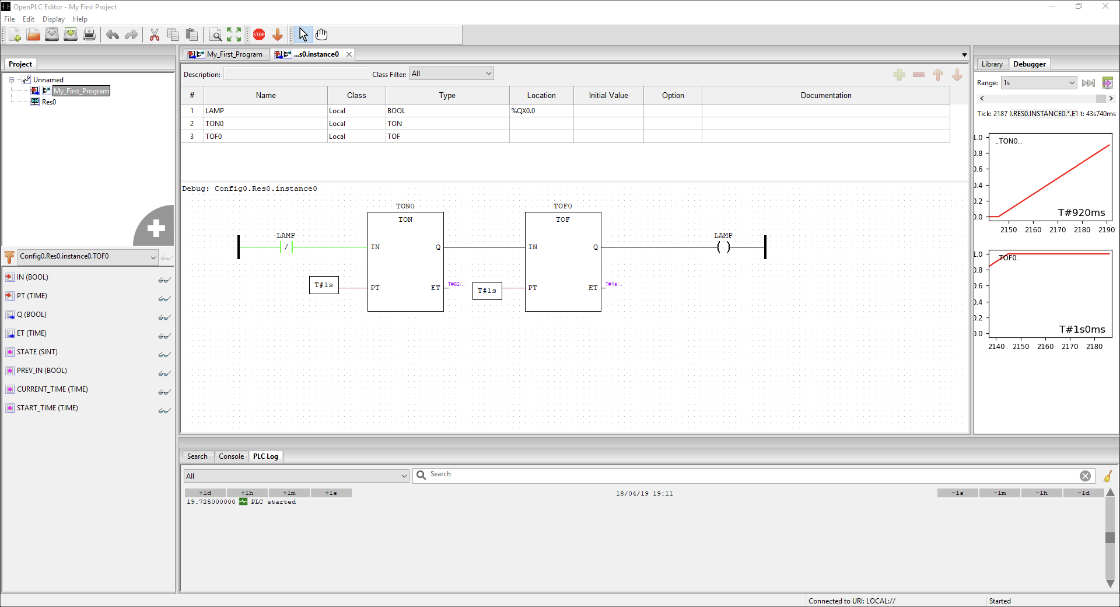Select the hand pan tool
1120x607 pixels.
322,35
